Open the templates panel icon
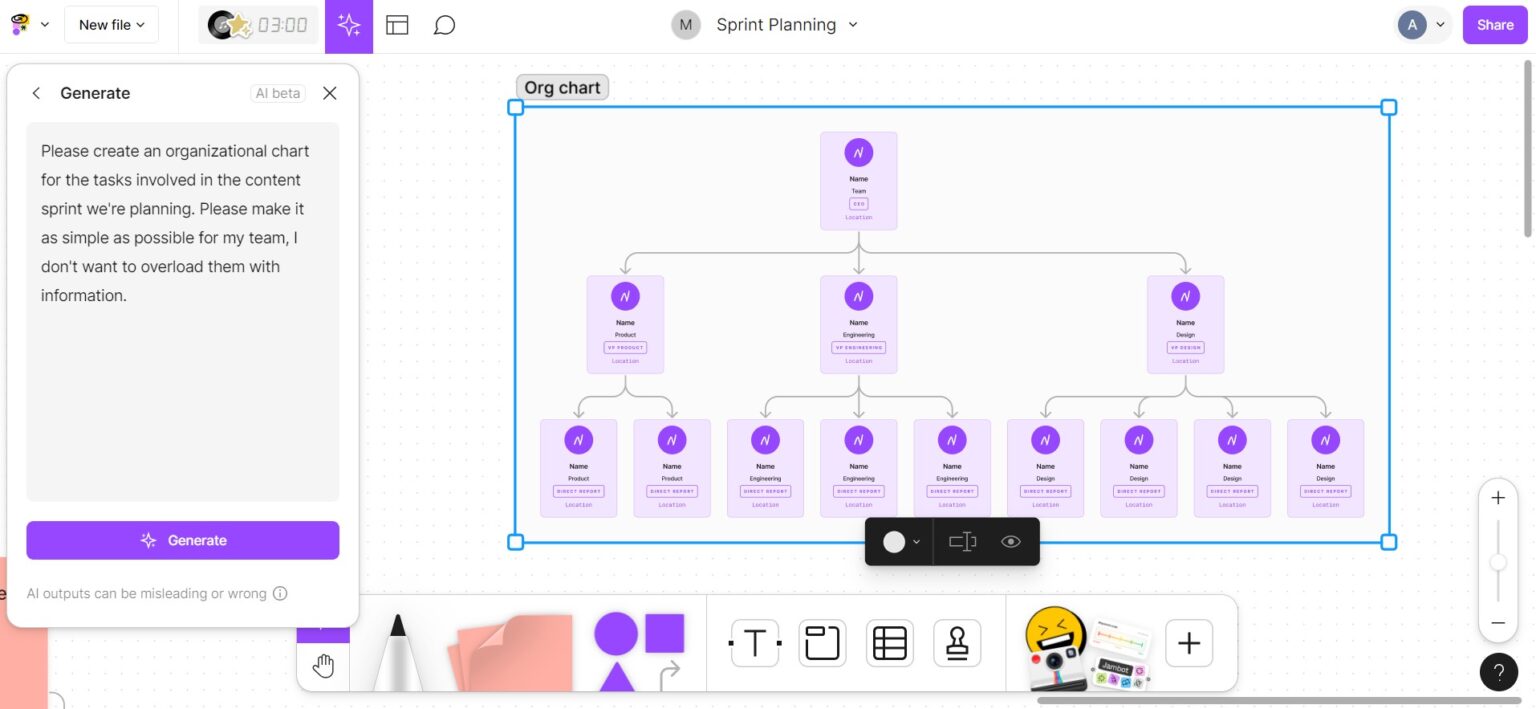This screenshot has height=709, width=1536. pyautogui.click(x=397, y=24)
